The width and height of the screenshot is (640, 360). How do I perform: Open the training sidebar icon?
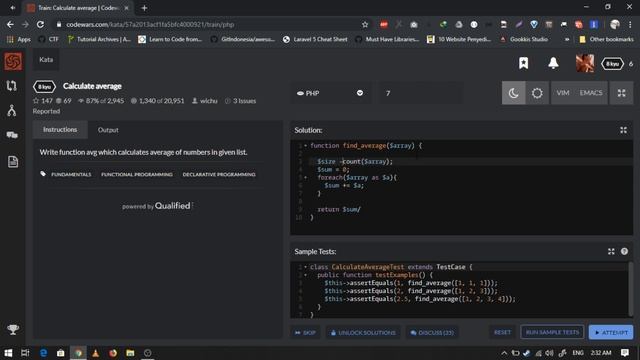(x=12, y=86)
